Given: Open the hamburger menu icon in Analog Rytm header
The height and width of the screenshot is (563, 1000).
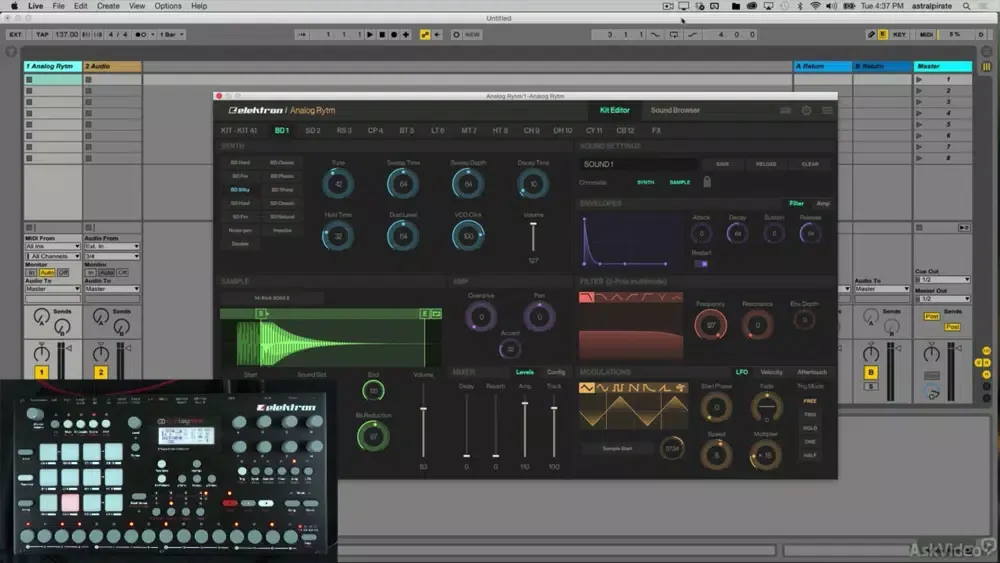Looking at the screenshot, I should [827, 110].
